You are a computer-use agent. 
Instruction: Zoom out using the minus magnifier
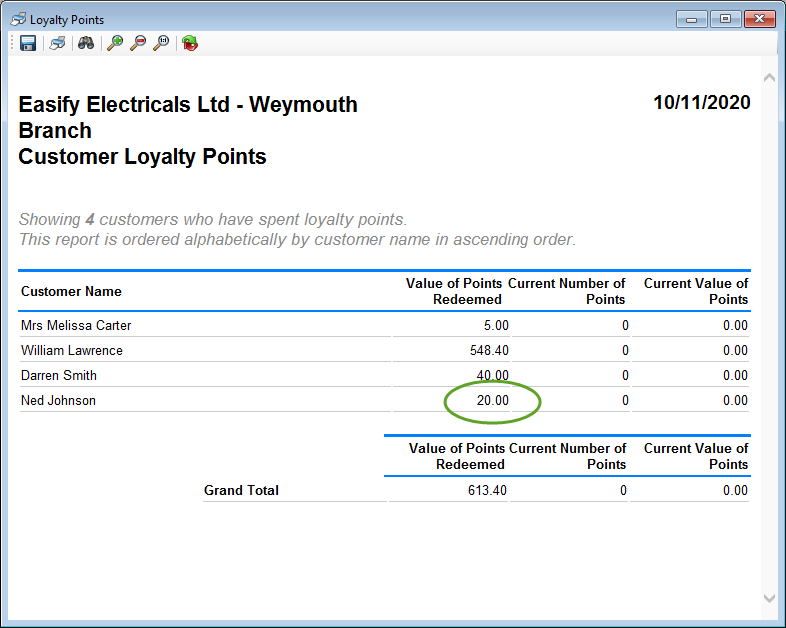(x=138, y=43)
